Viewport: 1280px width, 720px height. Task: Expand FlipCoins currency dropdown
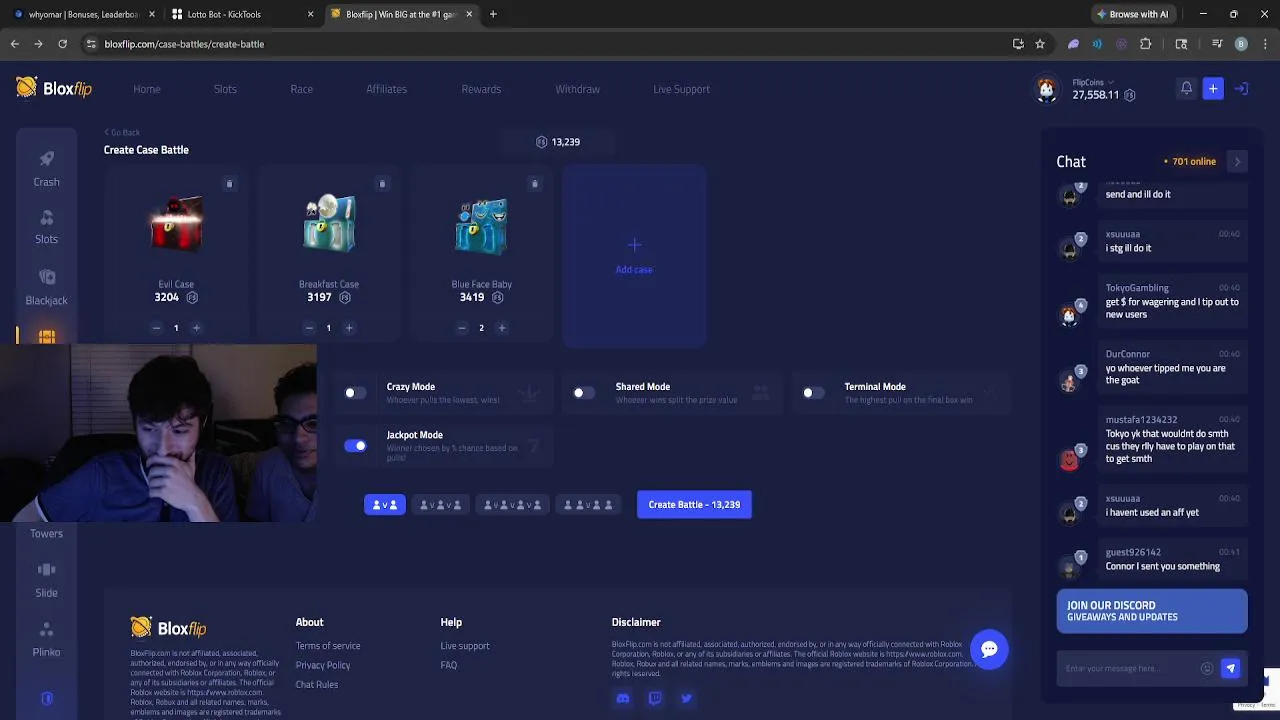(1093, 82)
